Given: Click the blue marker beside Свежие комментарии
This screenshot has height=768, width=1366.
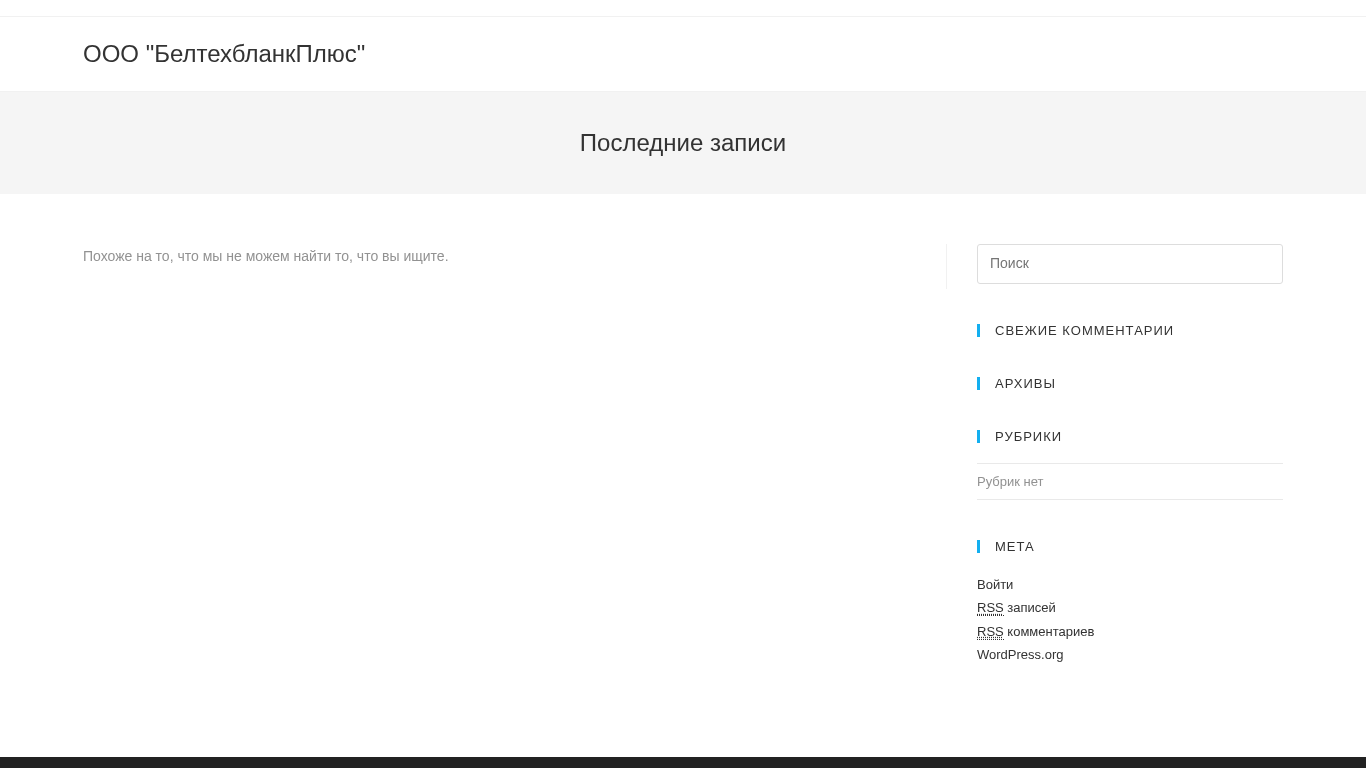Looking at the screenshot, I should tap(979, 331).
